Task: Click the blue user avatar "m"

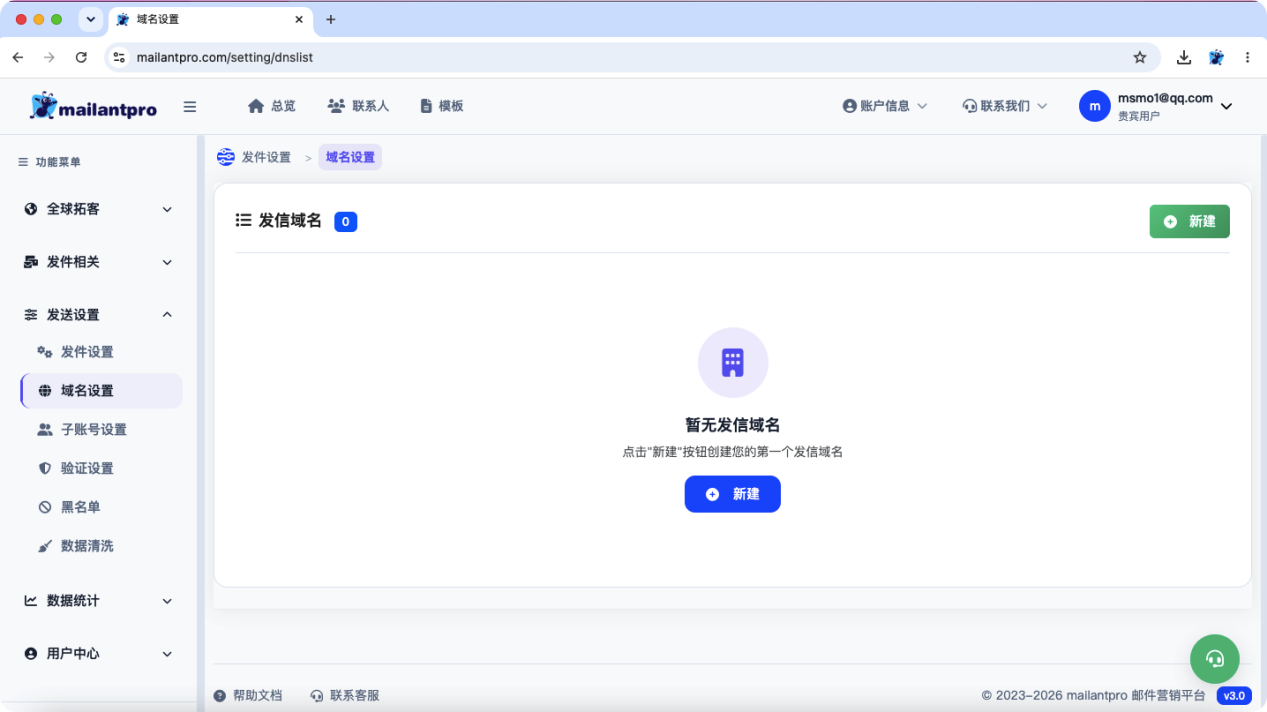Action: pyautogui.click(x=1095, y=106)
